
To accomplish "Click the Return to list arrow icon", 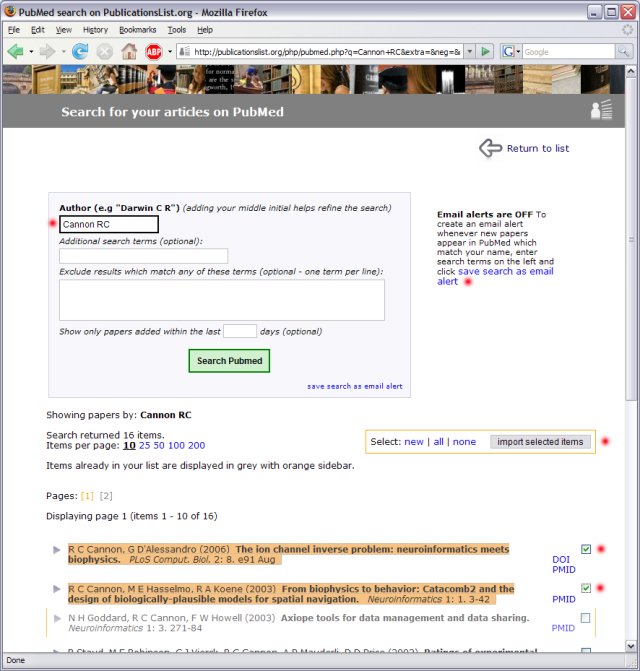I will click(x=490, y=148).
